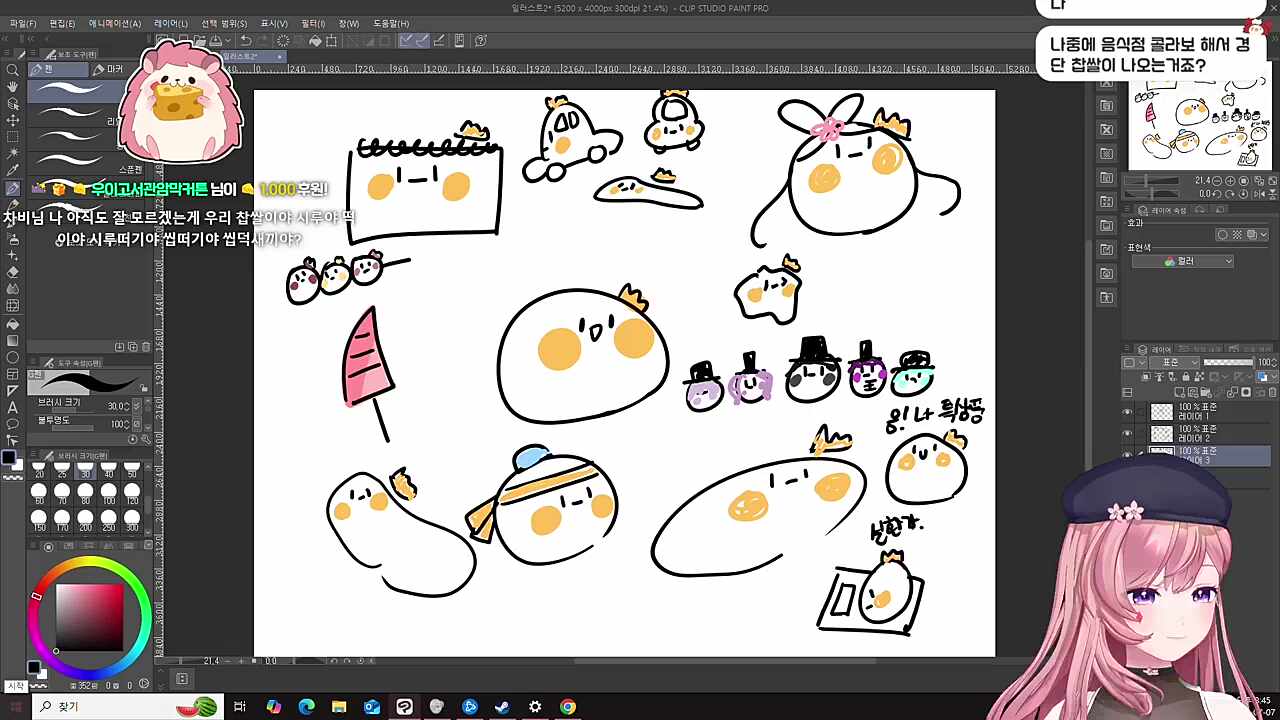1280x720 pixels.
Task: Open the 레이어(L) menu
Action: 171,23
